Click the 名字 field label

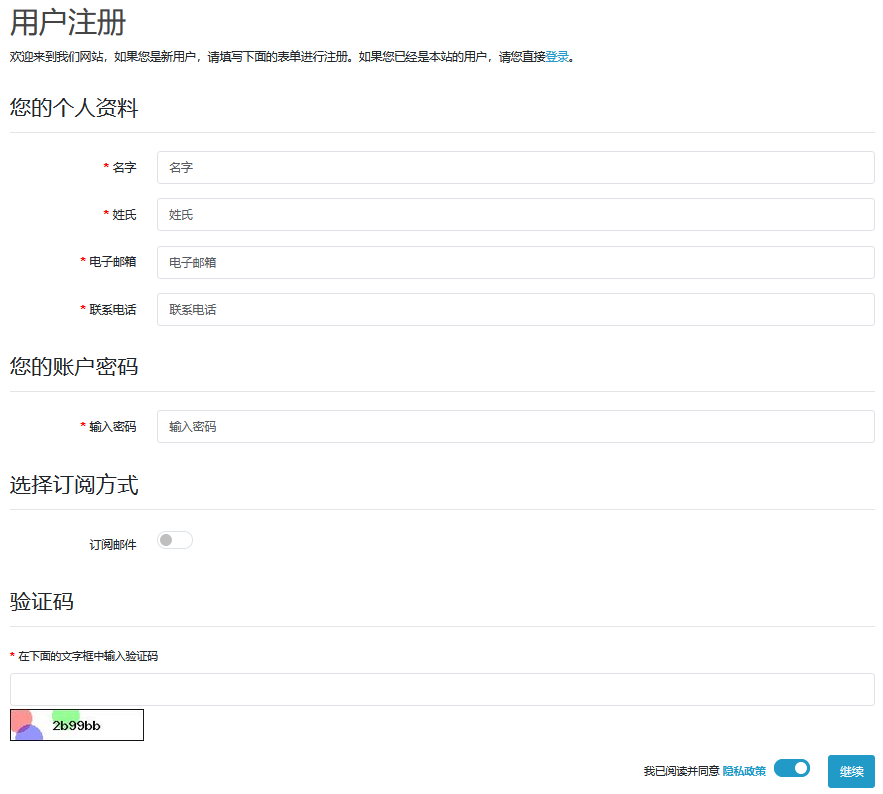click(x=124, y=168)
